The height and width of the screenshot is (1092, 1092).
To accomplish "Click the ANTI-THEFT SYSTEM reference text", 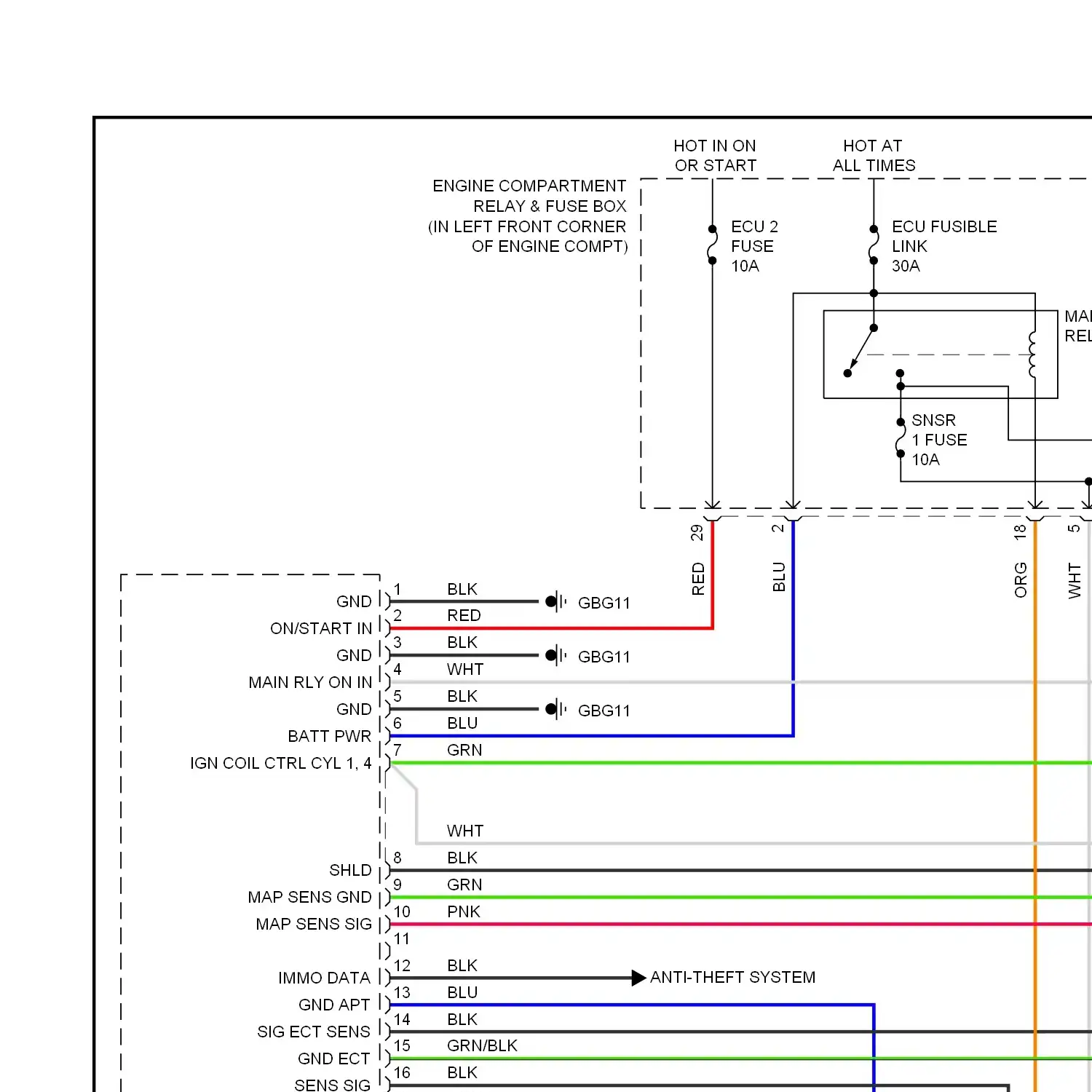I will click(x=732, y=977).
